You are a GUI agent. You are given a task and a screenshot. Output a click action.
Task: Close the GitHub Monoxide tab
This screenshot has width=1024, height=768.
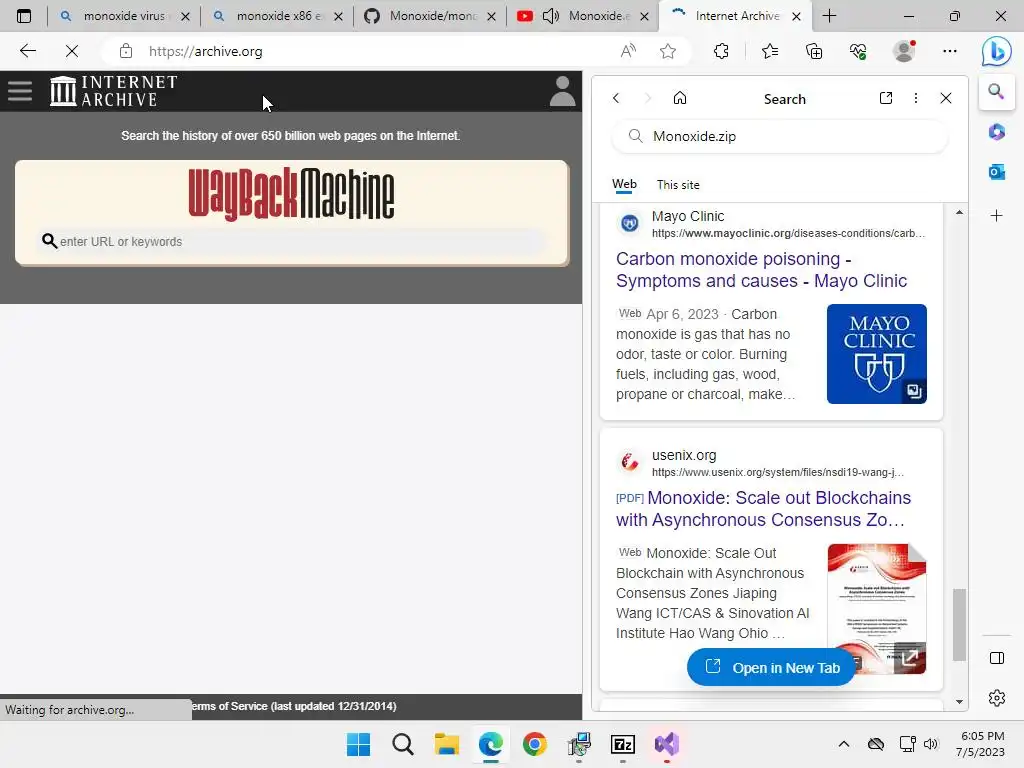pyautogui.click(x=491, y=16)
